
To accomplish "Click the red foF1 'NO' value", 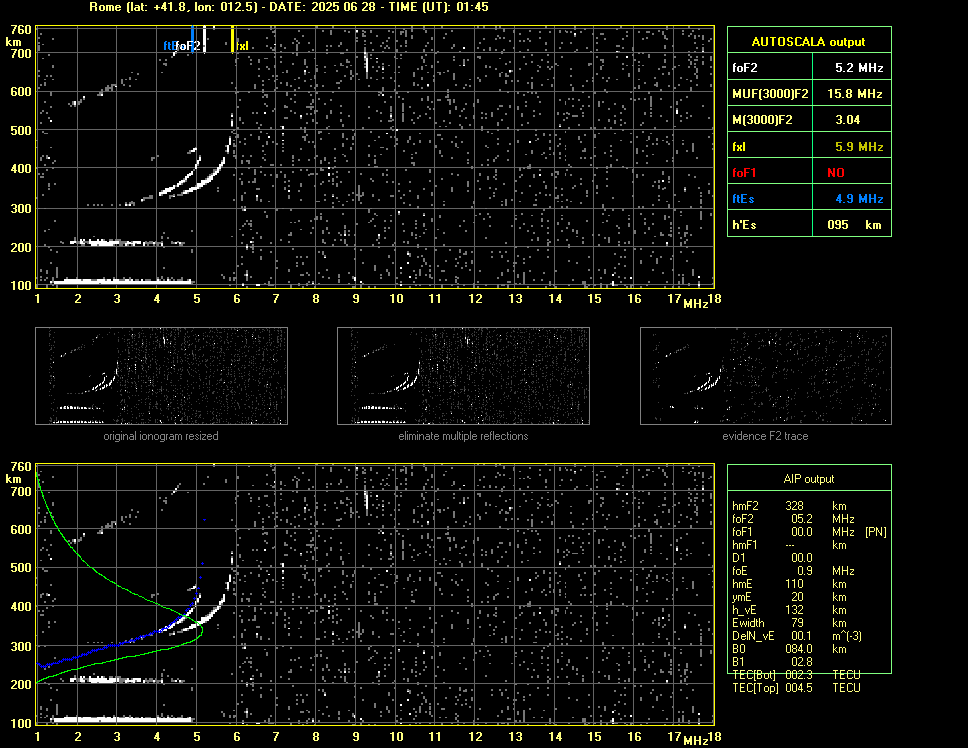I will coord(836,173).
